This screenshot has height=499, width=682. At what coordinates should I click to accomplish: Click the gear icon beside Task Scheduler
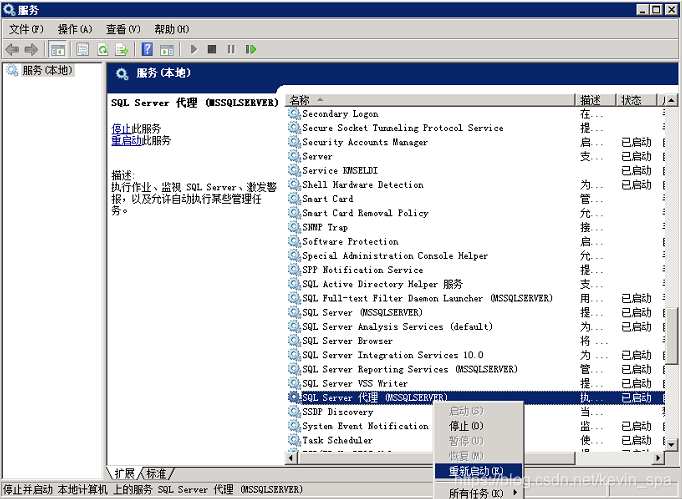[294, 440]
